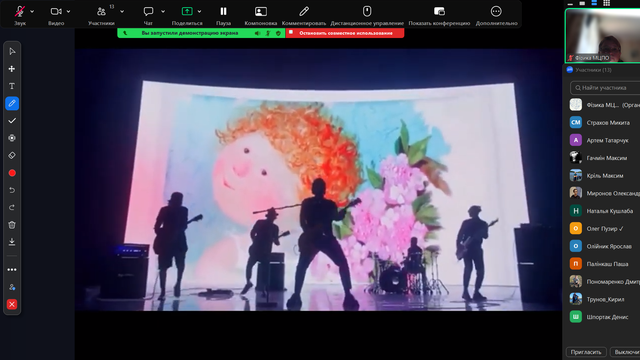Choose the Text annotation tool

click(12, 86)
